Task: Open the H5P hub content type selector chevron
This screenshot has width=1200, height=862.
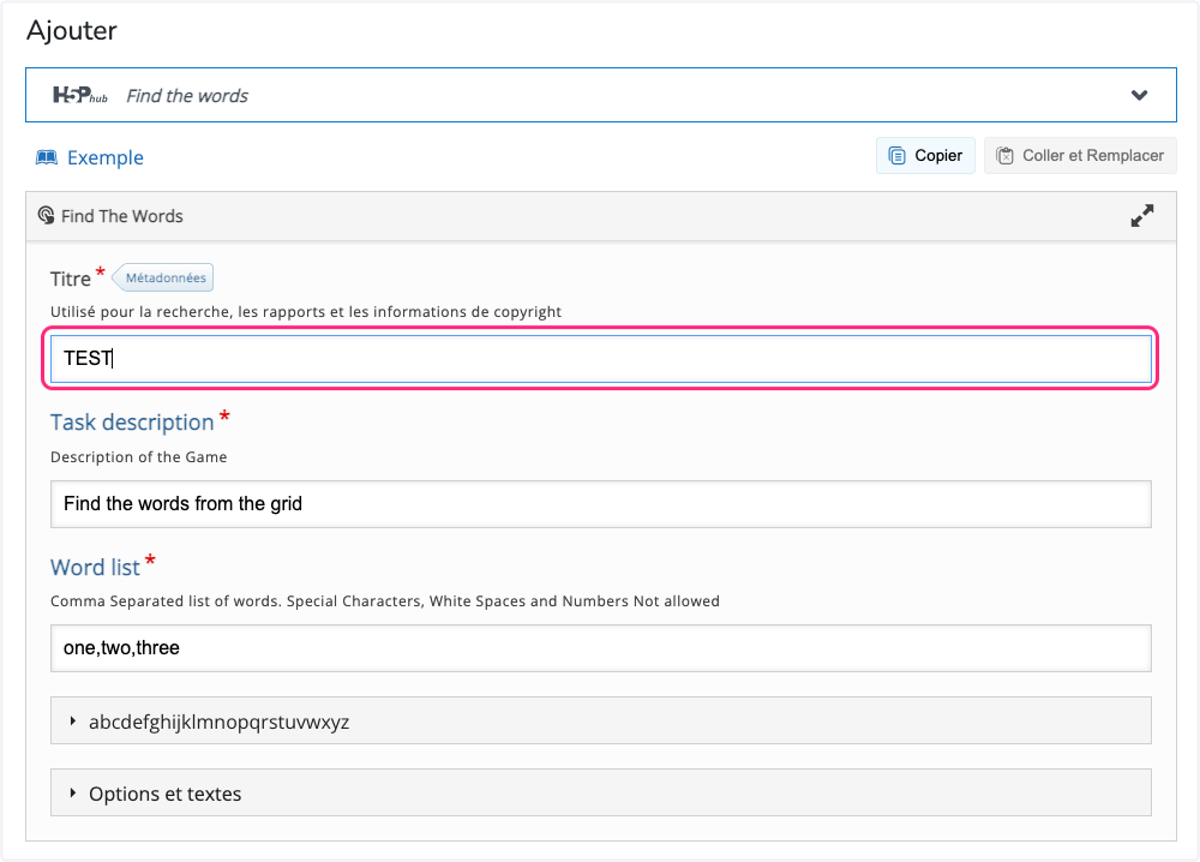Action: (1139, 96)
